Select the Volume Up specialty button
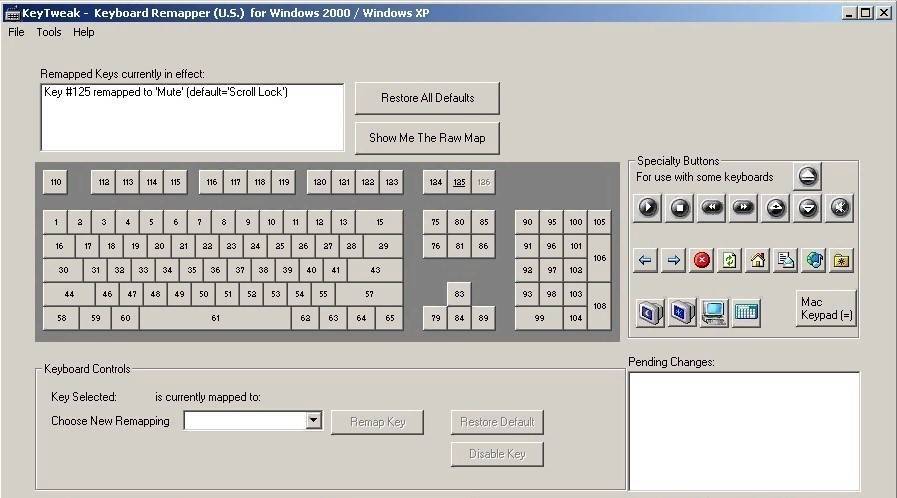The image size is (897, 498). click(775, 208)
